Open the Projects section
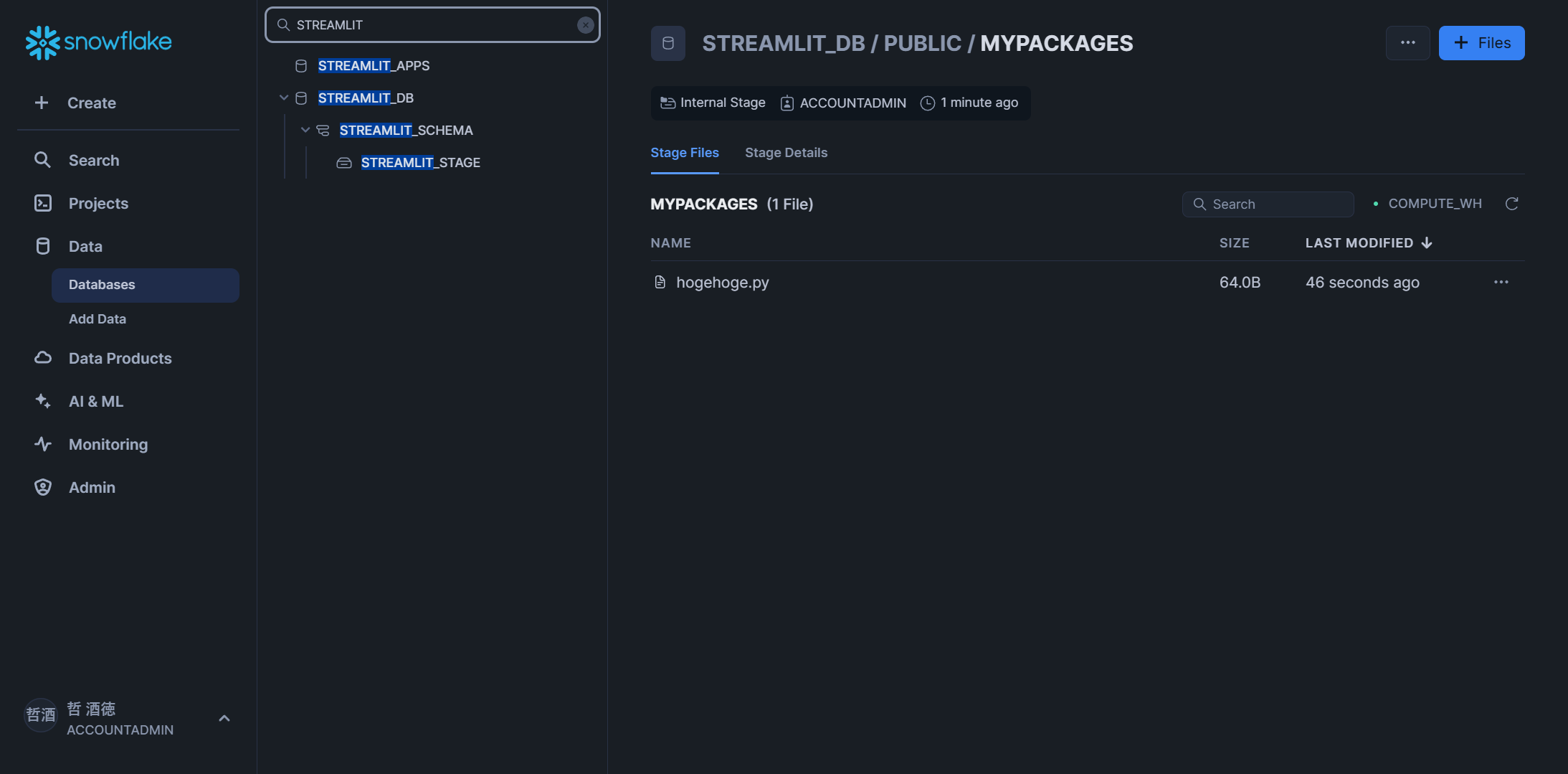The image size is (1568, 774). click(x=98, y=203)
